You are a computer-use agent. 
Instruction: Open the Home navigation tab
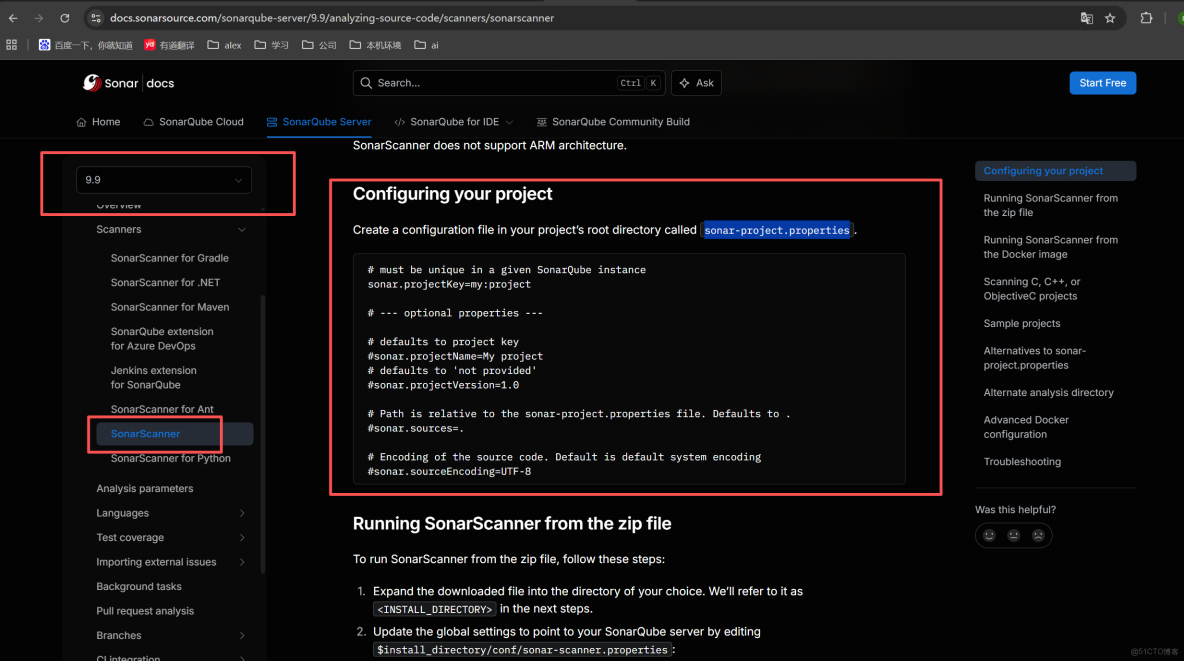click(98, 121)
